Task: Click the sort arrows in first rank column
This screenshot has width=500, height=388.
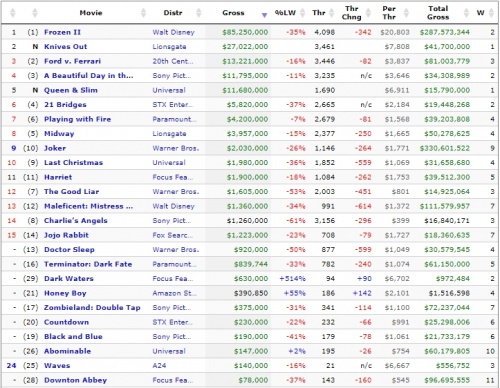Action: pyautogui.click(x=13, y=13)
